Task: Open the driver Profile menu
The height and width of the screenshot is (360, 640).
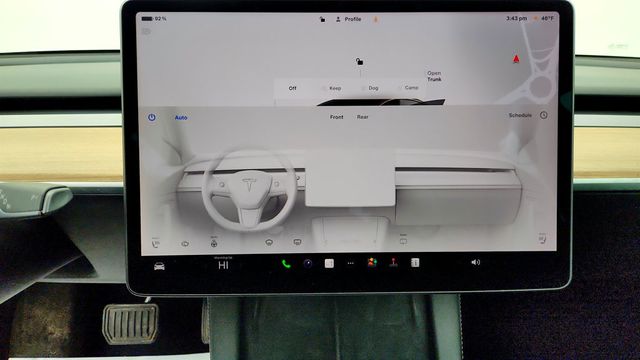Action: point(348,19)
